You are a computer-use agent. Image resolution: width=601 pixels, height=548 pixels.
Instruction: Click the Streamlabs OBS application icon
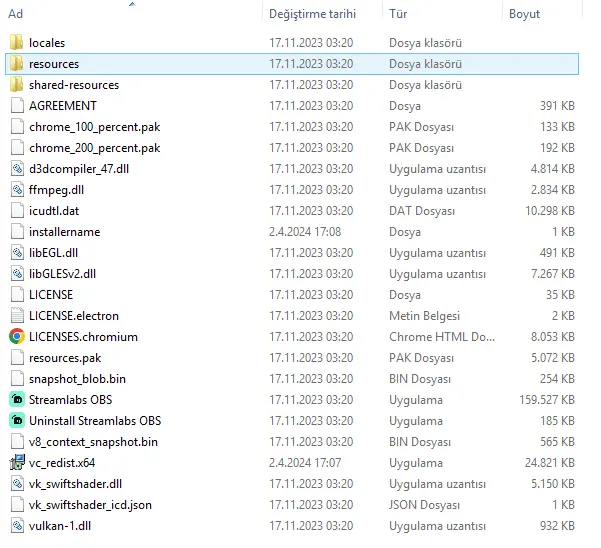click(17, 399)
